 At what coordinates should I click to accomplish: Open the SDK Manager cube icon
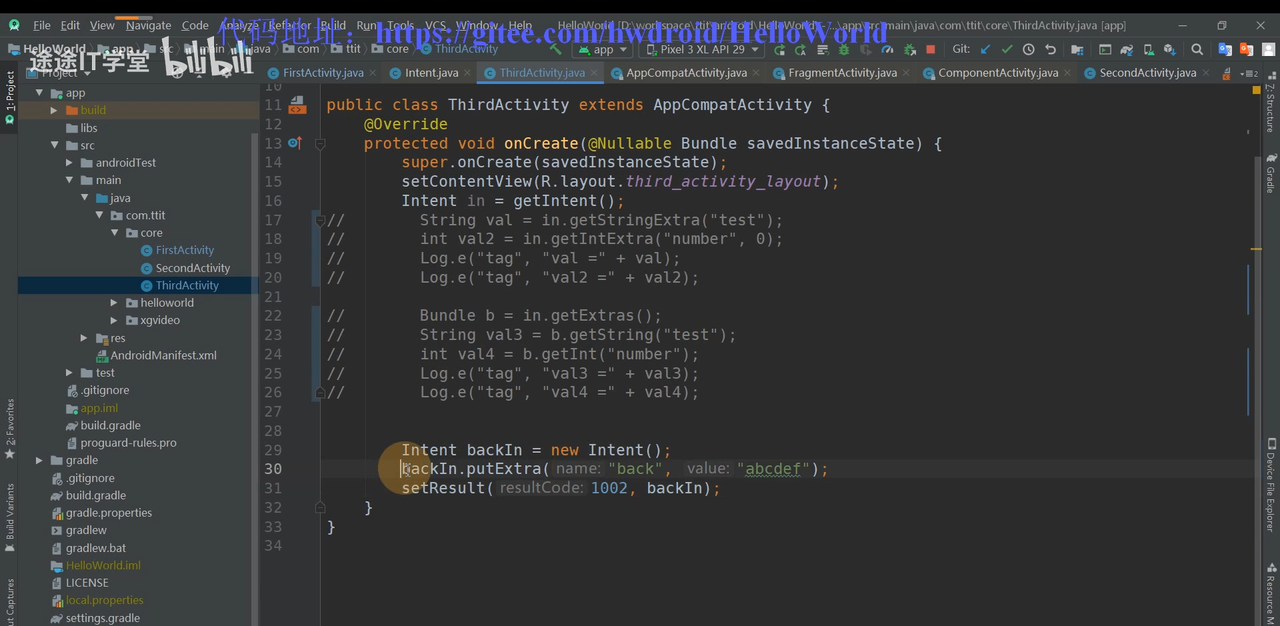point(1169,49)
